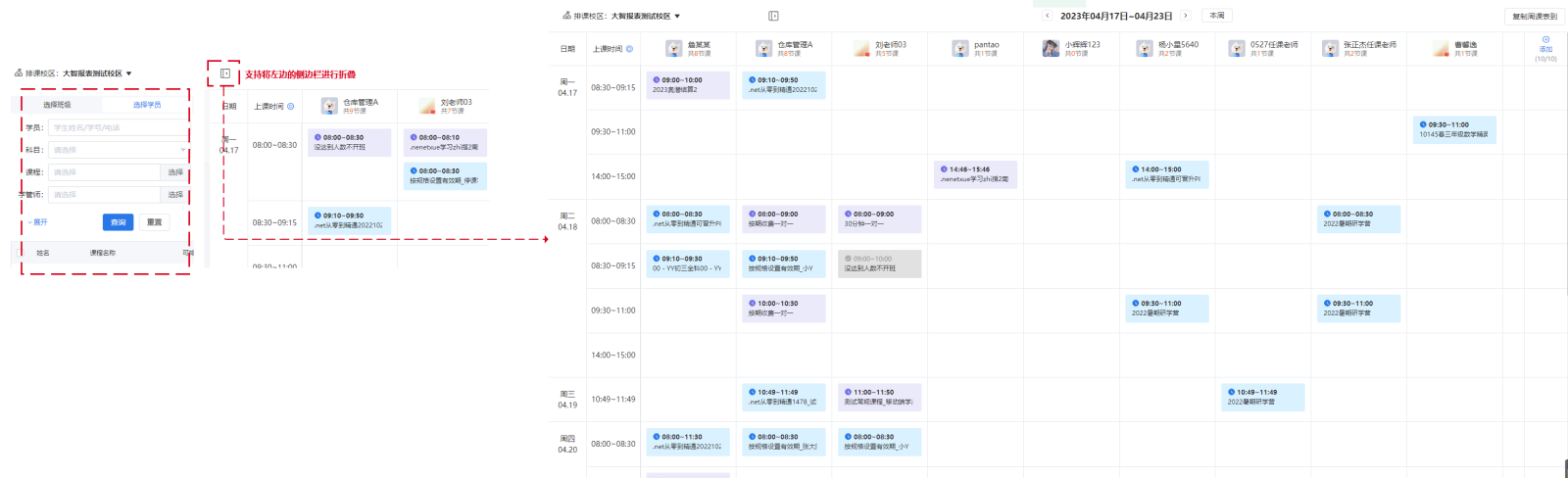Open 14:46~15:46 lesson card under pantao
1568x478 pixels.
tap(976, 174)
